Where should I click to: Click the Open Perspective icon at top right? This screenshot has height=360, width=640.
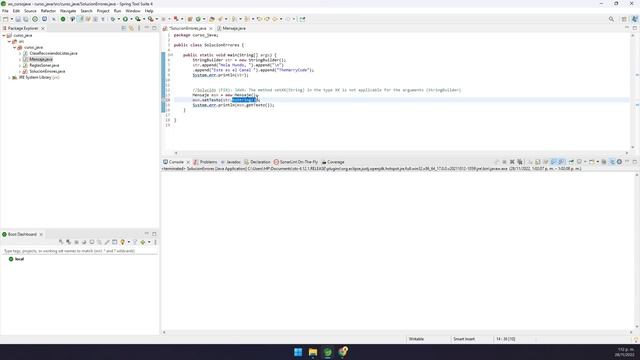click(x=624, y=19)
